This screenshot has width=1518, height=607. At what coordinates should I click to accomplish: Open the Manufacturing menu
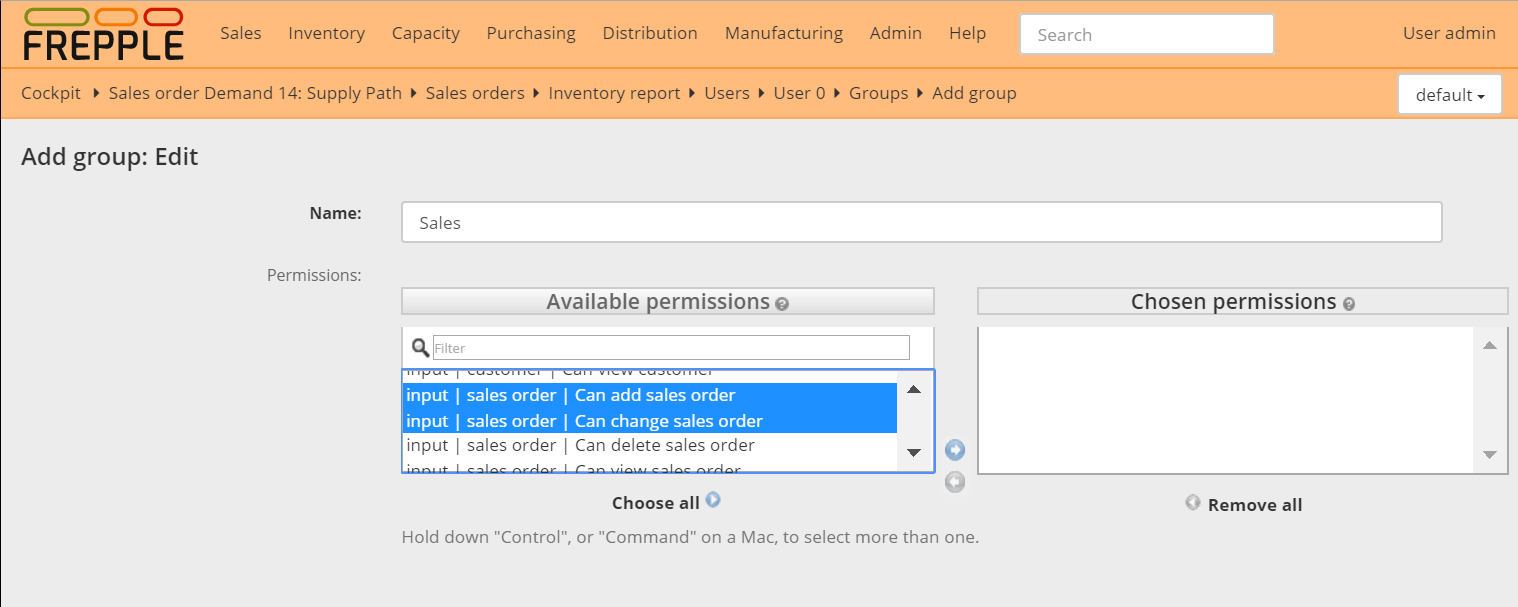[x=783, y=33]
